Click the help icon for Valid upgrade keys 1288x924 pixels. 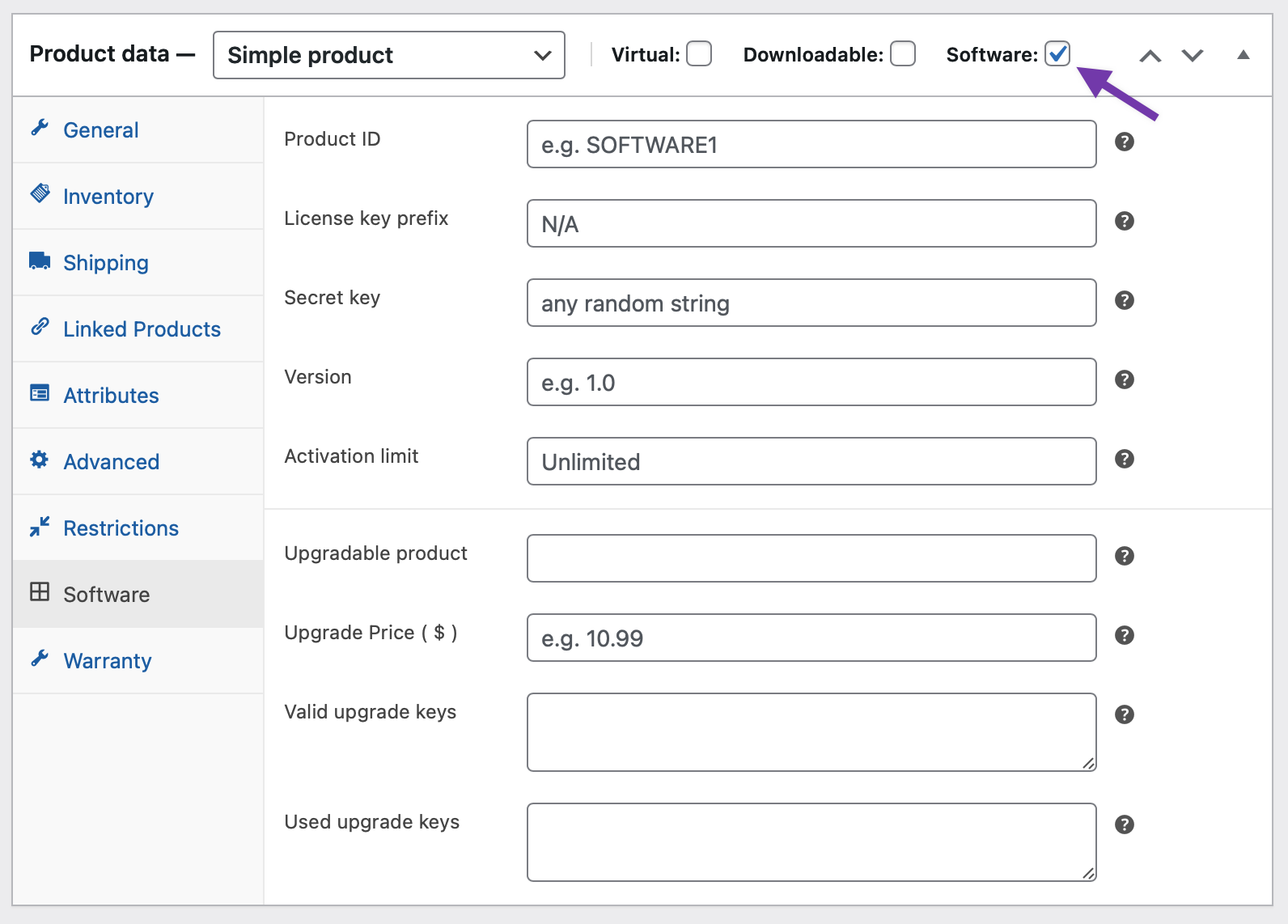(1124, 714)
